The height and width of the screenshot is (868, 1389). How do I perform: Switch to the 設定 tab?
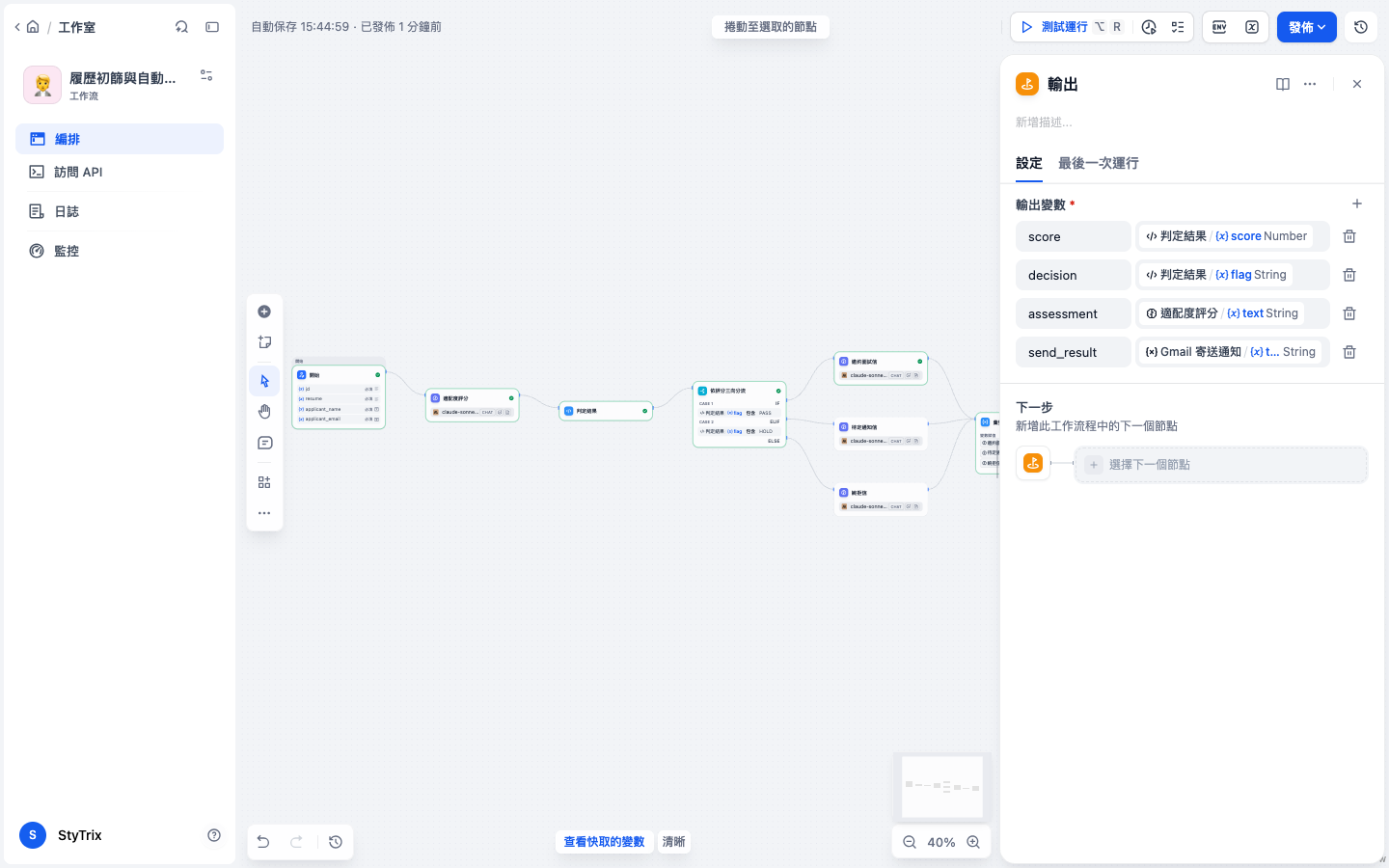pos(1029,163)
